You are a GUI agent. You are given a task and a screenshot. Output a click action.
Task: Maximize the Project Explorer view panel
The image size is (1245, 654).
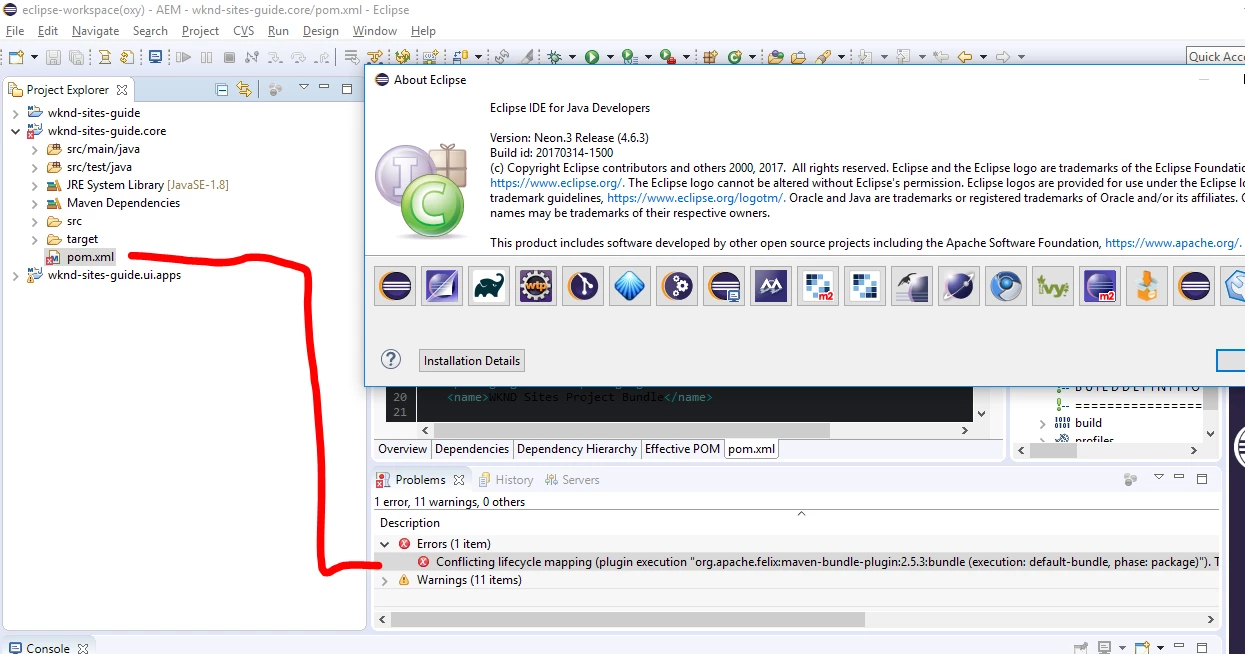347,88
